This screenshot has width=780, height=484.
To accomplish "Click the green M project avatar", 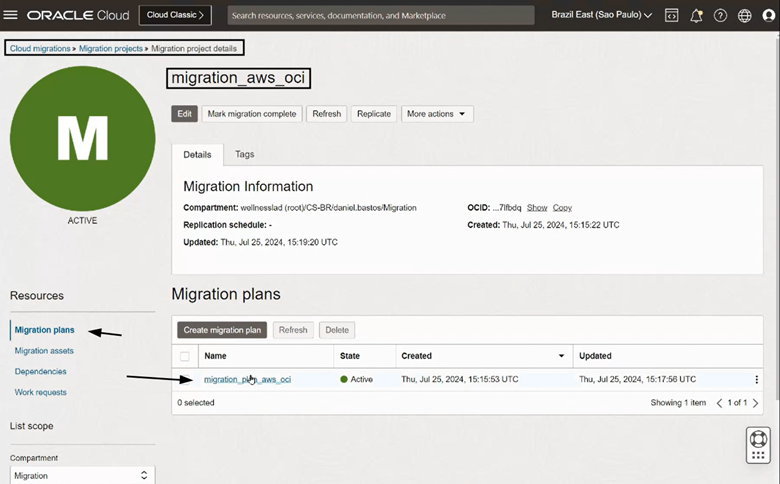I will pos(83,139).
